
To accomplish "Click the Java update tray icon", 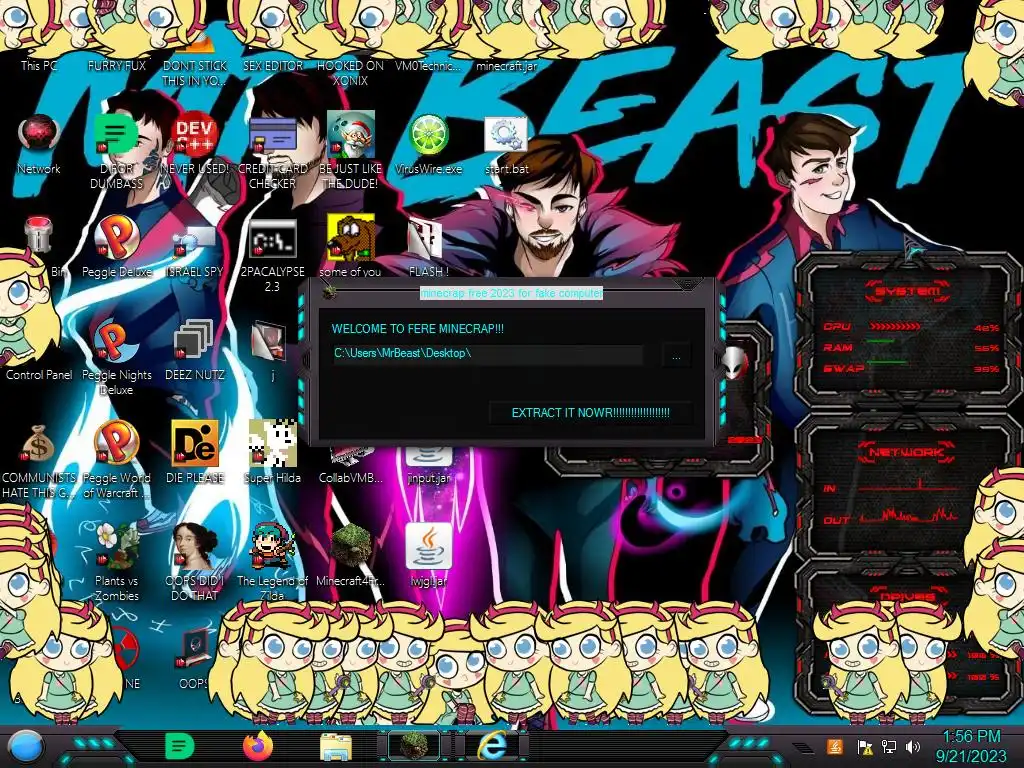I will [x=835, y=746].
